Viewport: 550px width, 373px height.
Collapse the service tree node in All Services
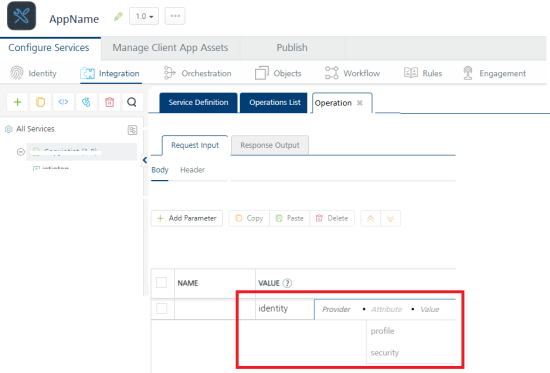pyautogui.click(x=21, y=152)
